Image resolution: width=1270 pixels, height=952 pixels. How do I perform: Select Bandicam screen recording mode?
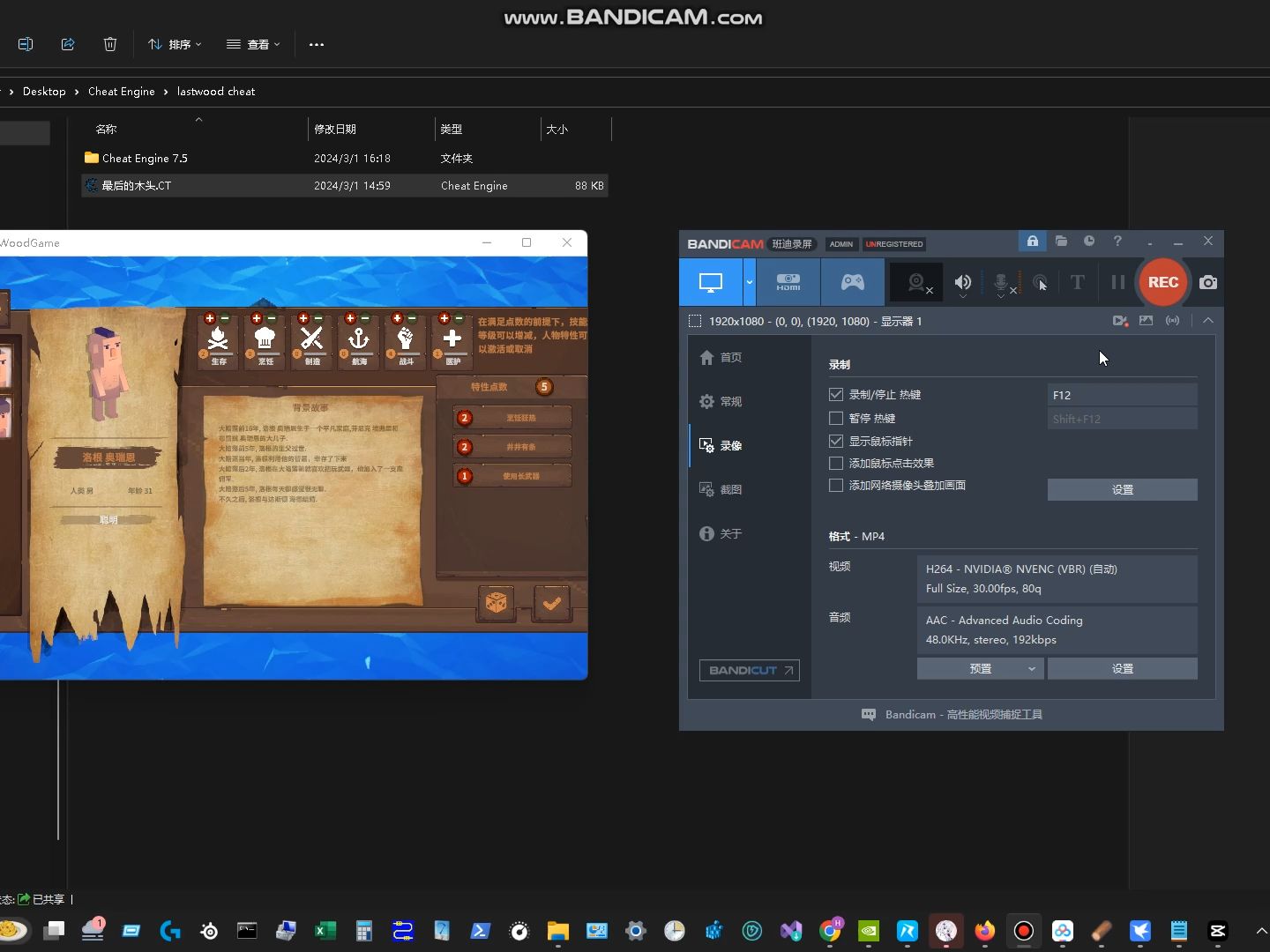[711, 282]
